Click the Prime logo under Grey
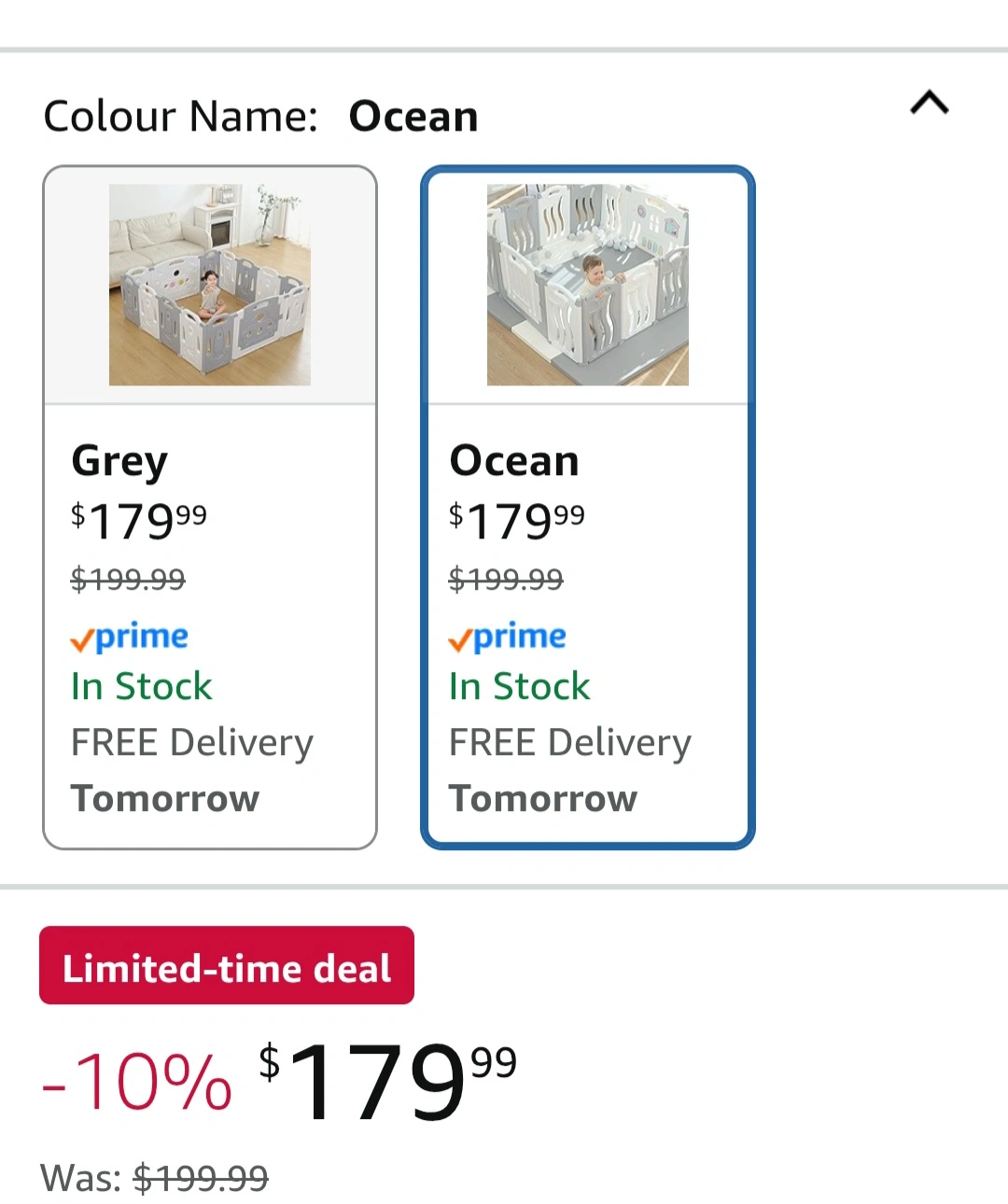Image resolution: width=1008 pixels, height=1204 pixels. click(130, 637)
